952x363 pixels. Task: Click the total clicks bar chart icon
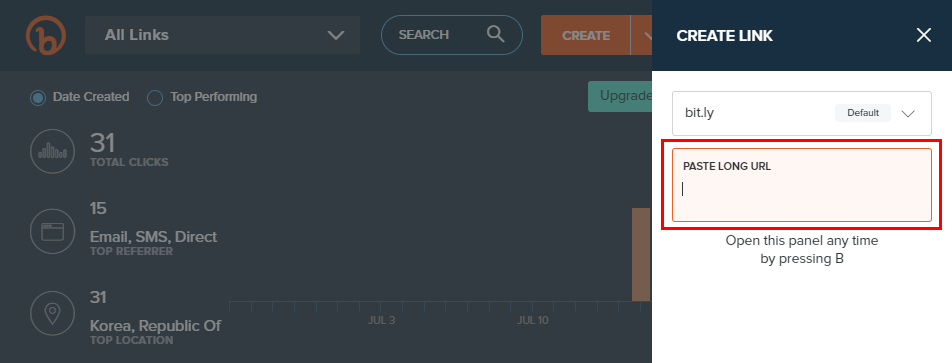click(x=53, y=151)
